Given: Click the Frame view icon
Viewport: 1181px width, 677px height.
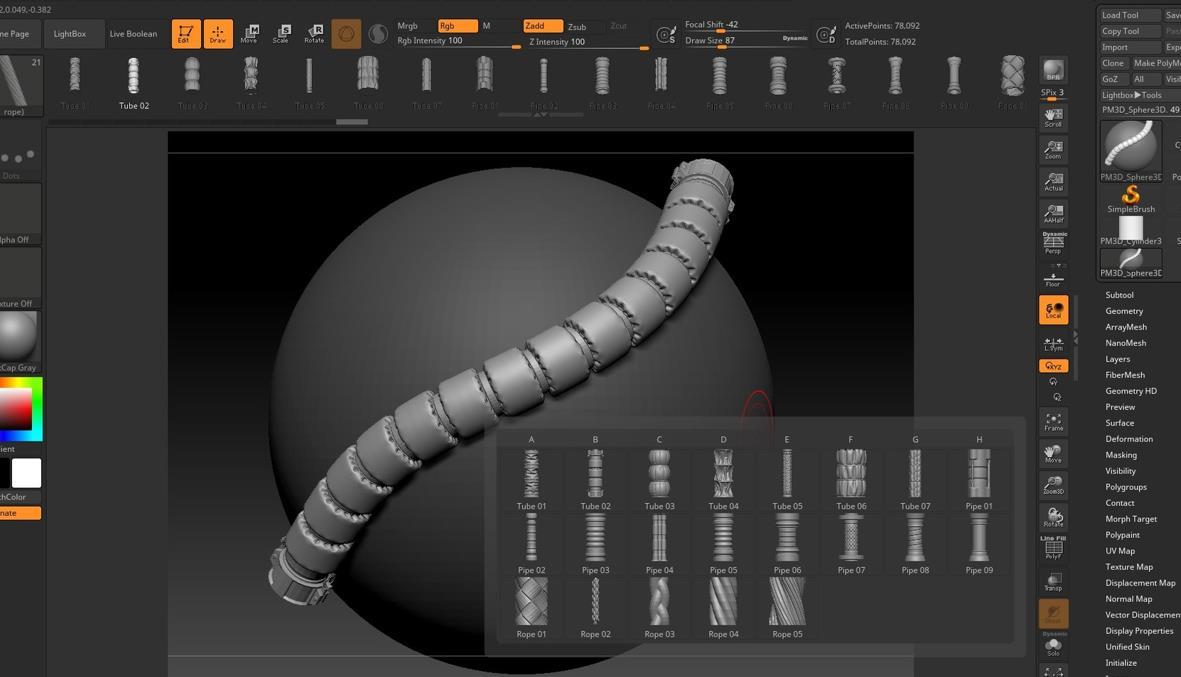Looking at the screenshot, I should pos(1053,421).
